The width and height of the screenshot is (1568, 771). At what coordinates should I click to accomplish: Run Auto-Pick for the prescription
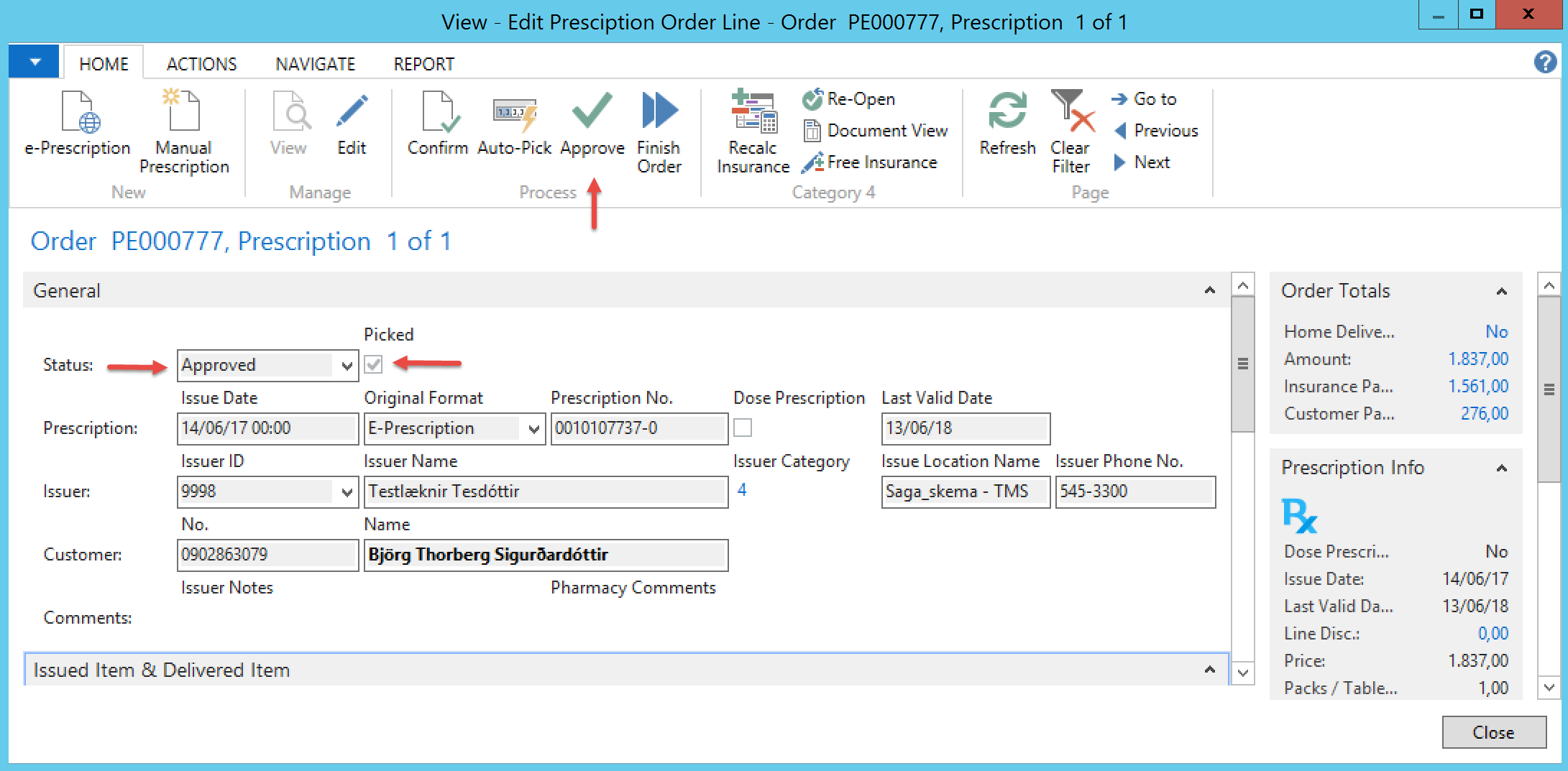514,113
